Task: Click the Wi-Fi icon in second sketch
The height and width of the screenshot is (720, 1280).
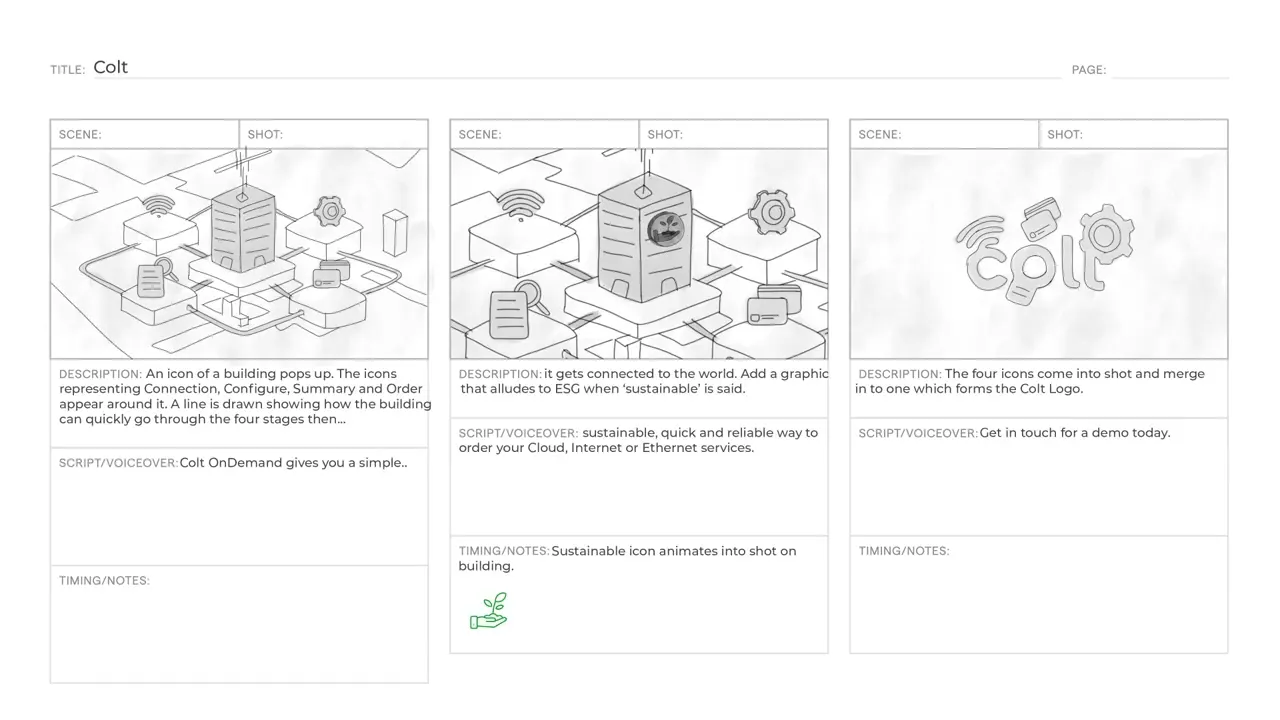Action: pyautogui.click(x=521, y=205)
